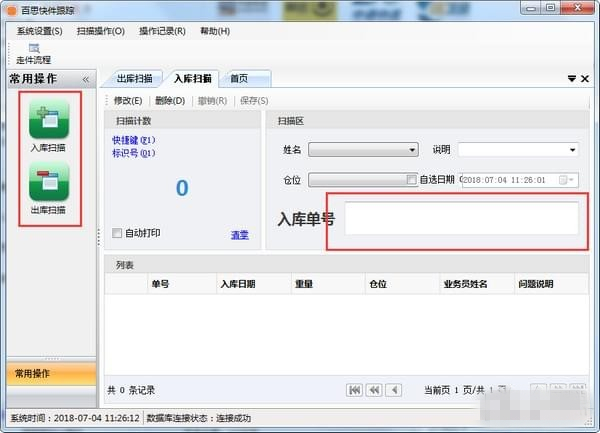The height and width of the screenshot is (433, 600).
Task: Open the 姓名 dropdown
Action: tap(364, 150)
